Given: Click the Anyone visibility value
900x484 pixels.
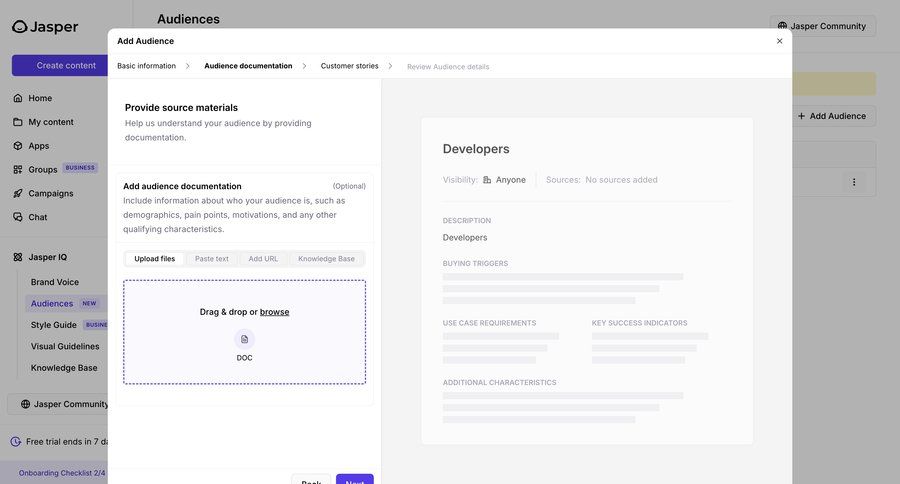Looking at the screenshot, I should [x=511, y=180].
